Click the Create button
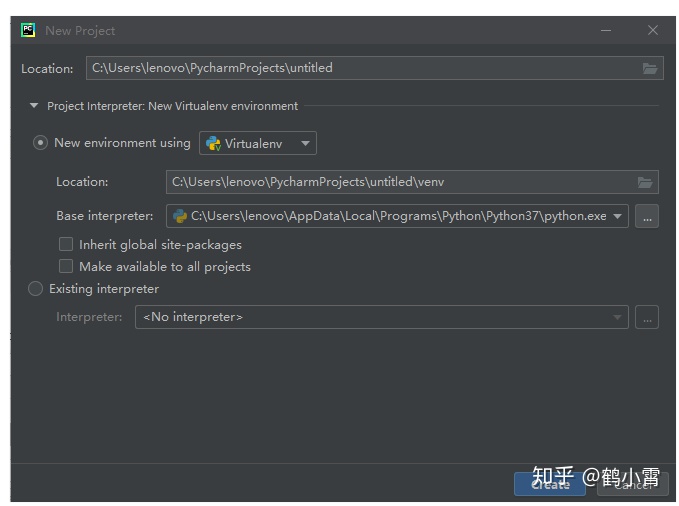This screenshot has width=679, height=506. click(x=550, y=484)
